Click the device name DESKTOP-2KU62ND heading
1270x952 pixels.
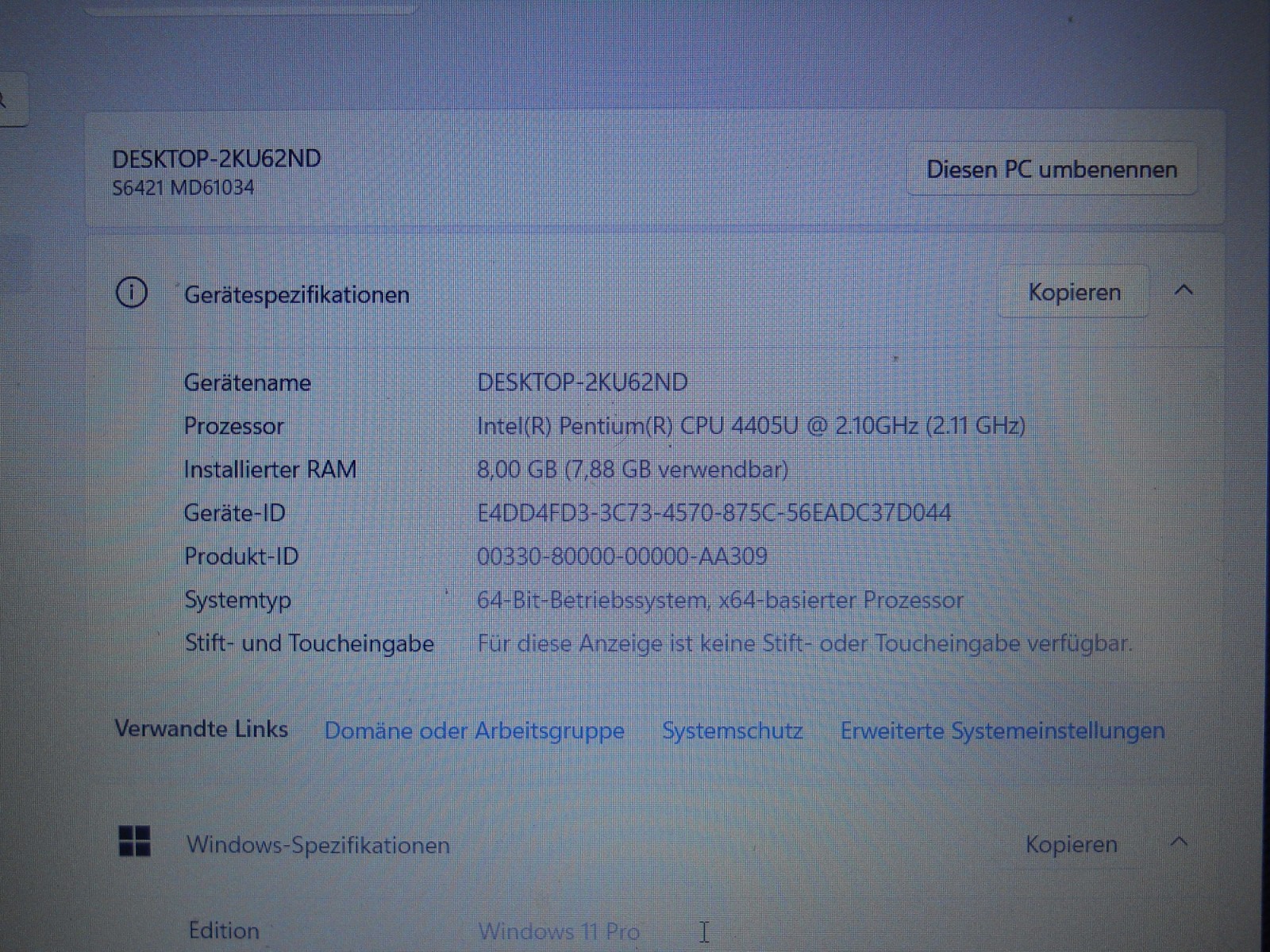click(x=216, y=157)
